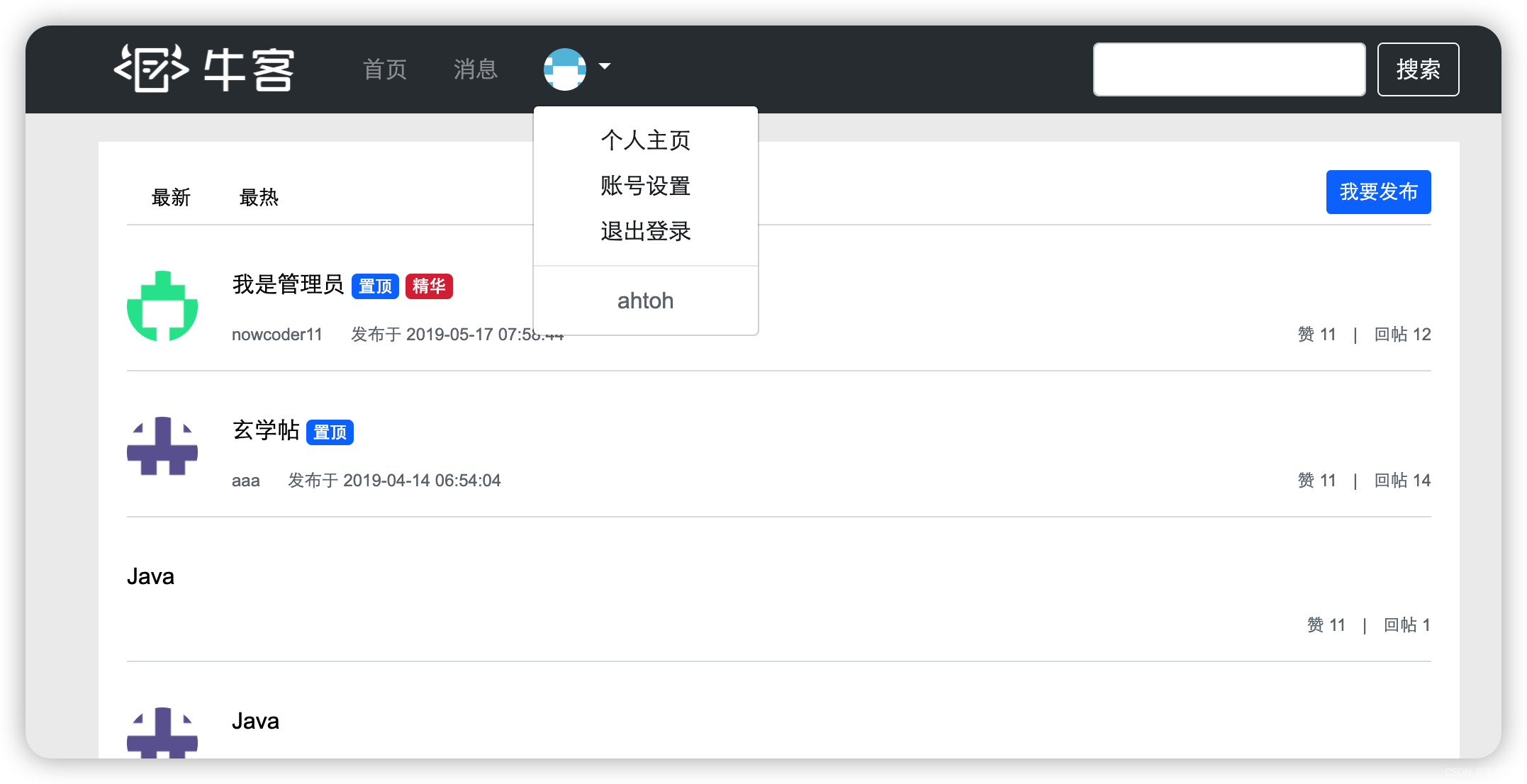The width and height of the screenshot is (1527, 784).
Task: Click the purple avatar beside bottom Java post
Action: pos(162,732)
